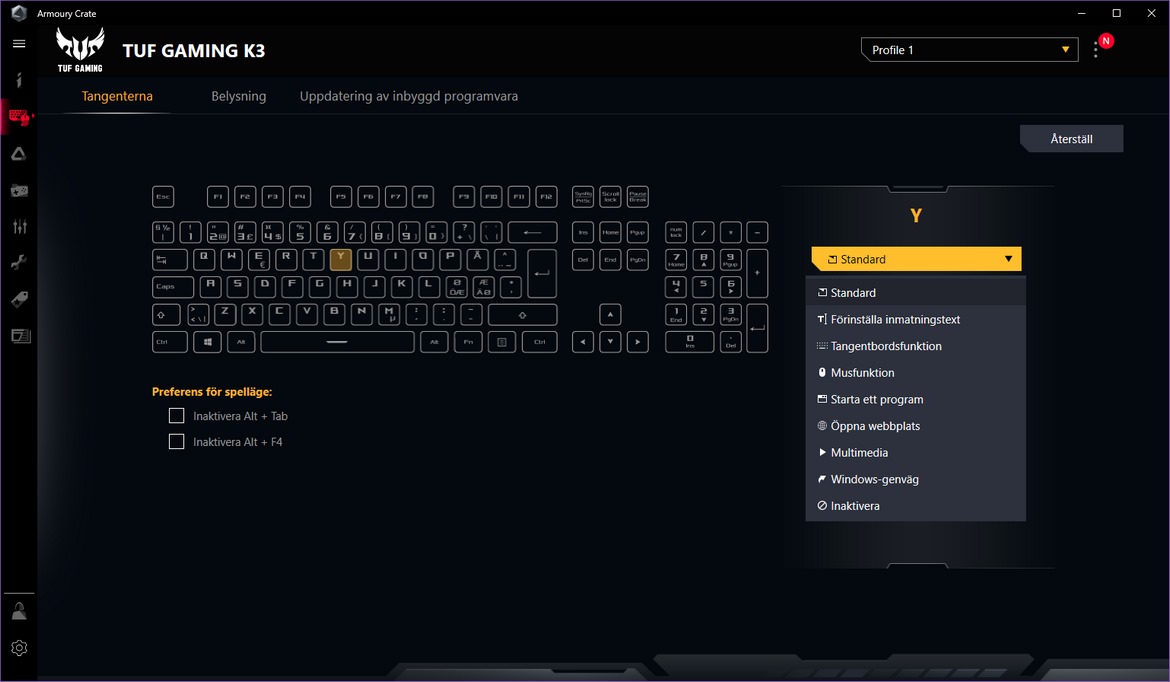Select the Tab key on keyboard diagram

pyautogui.click(x=169, y=260)
